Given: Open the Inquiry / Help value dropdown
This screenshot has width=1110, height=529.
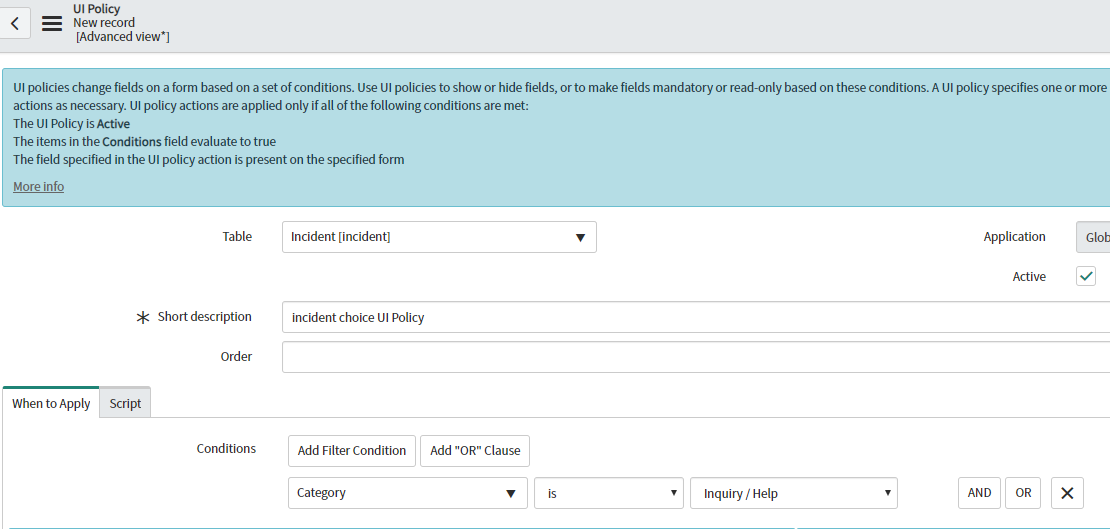Looking at the screenshot, I should [794, 493].
